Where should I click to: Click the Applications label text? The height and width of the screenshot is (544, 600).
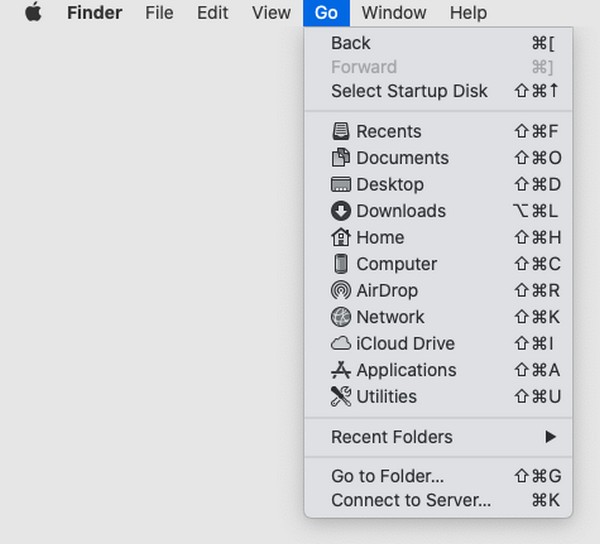[406, 370]
